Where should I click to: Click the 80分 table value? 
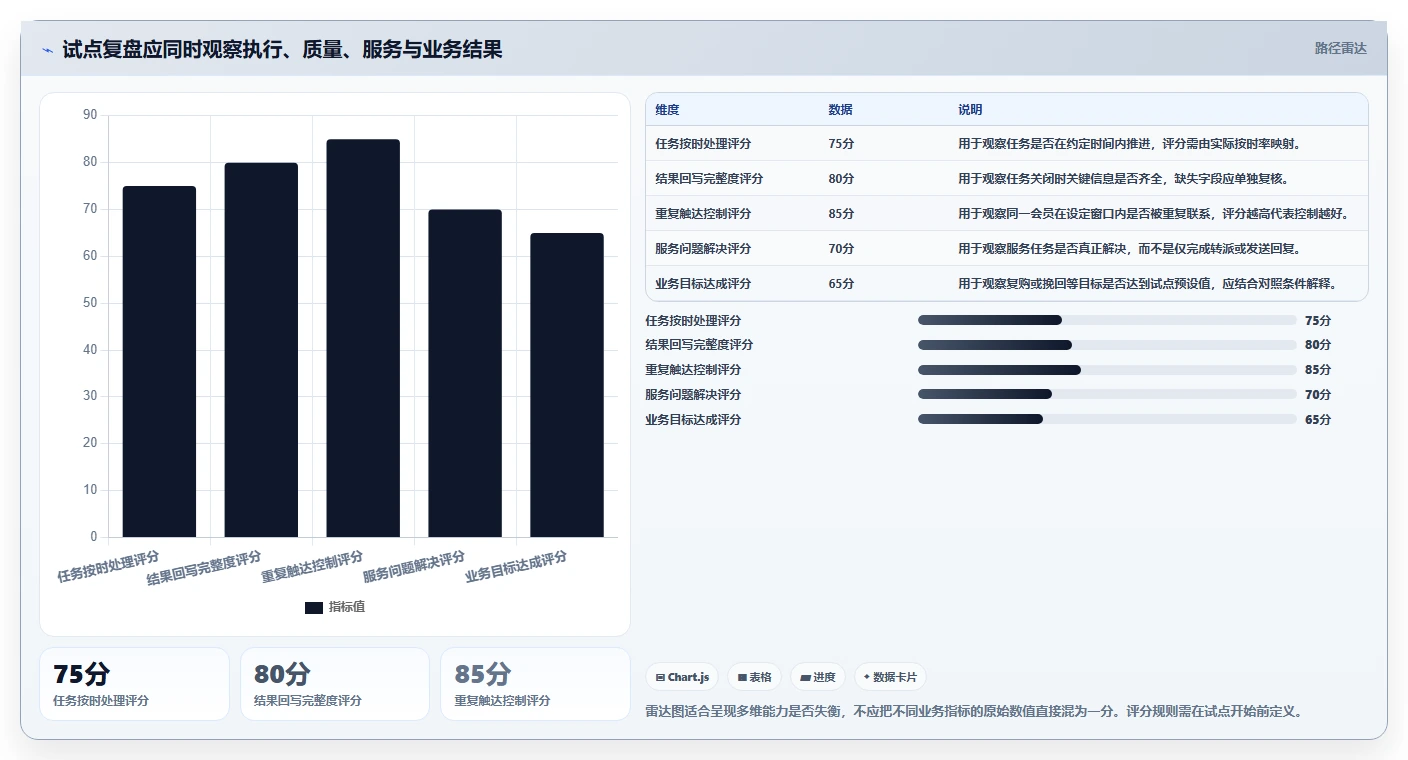coord(841,179)
